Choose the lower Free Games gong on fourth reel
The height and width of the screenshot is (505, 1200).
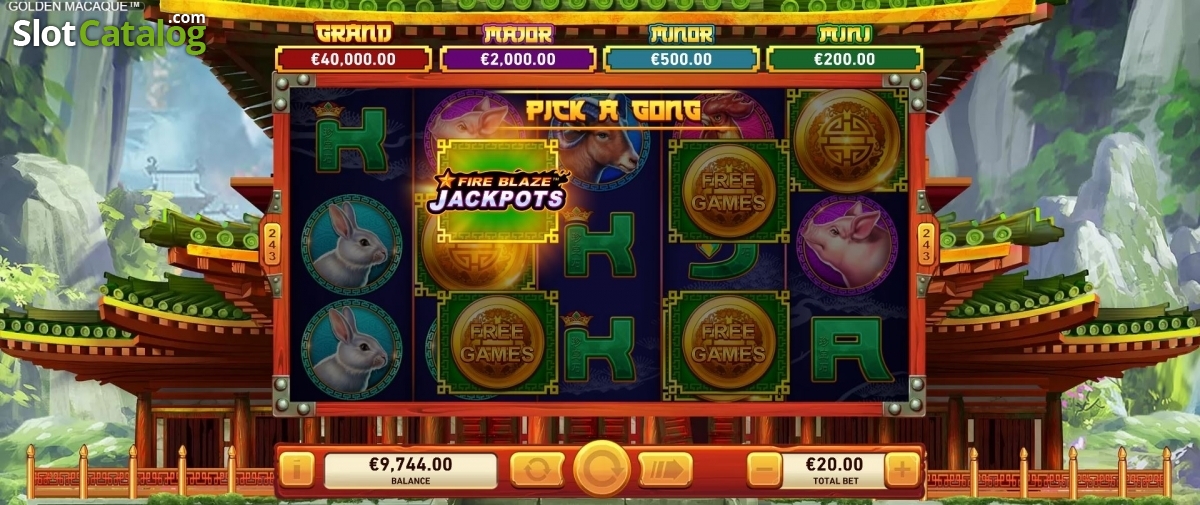pos(729,342)
